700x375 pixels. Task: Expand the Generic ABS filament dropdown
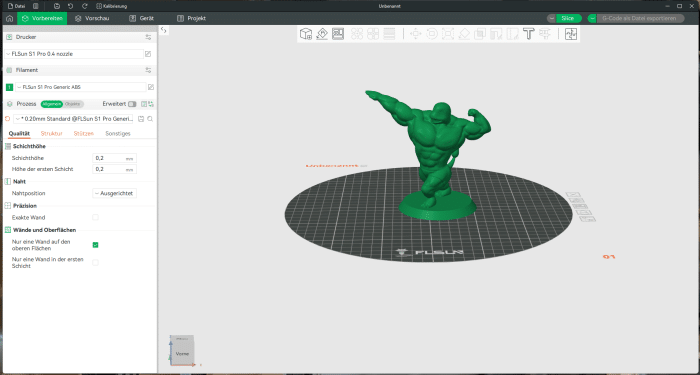point(81,87)
